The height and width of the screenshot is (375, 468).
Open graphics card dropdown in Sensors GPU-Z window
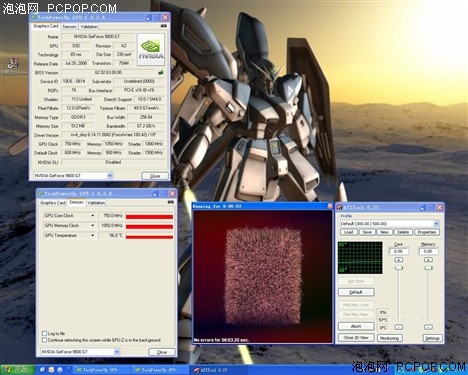pos(117,351)
